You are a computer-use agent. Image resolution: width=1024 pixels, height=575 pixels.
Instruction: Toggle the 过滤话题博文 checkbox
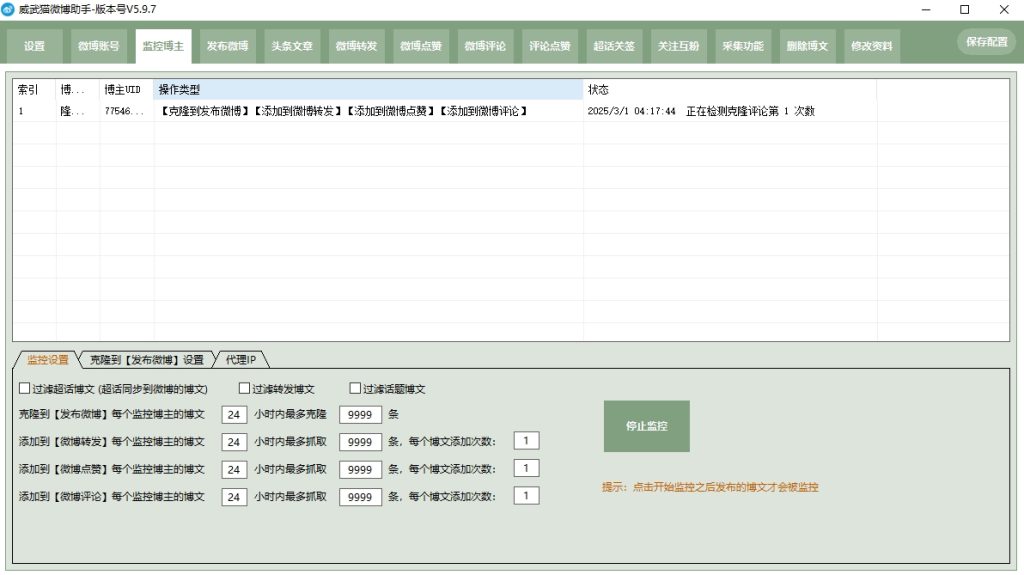(355, 389)
